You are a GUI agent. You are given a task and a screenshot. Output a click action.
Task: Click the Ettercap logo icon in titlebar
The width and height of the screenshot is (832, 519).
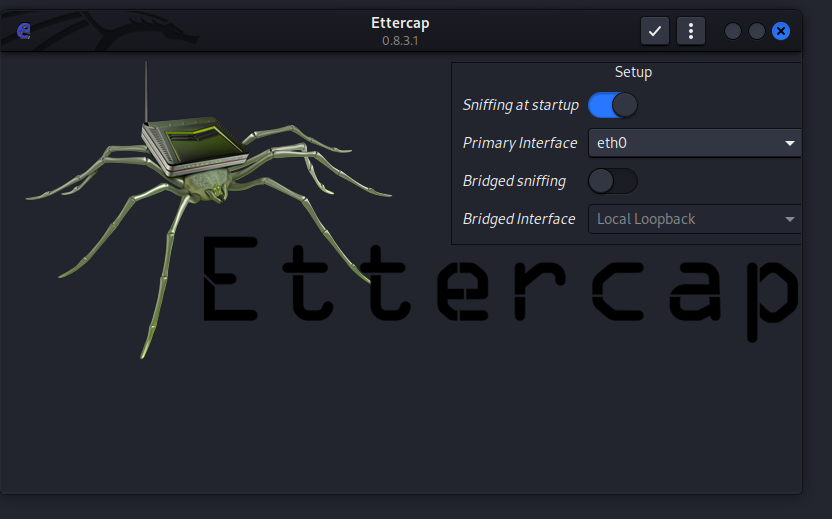(x=23, y=31)
